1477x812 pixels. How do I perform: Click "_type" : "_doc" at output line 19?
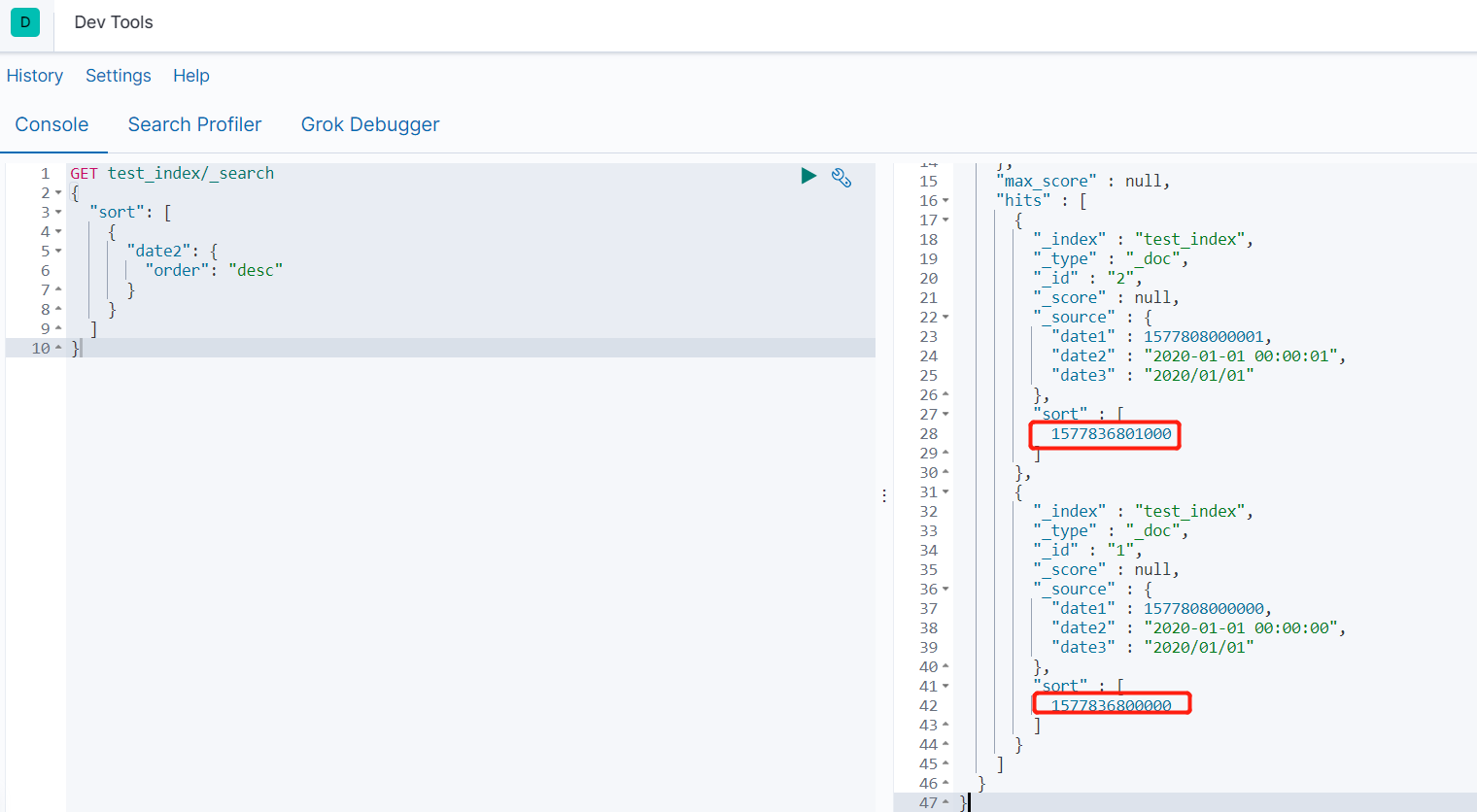[x=1111, y=258]
